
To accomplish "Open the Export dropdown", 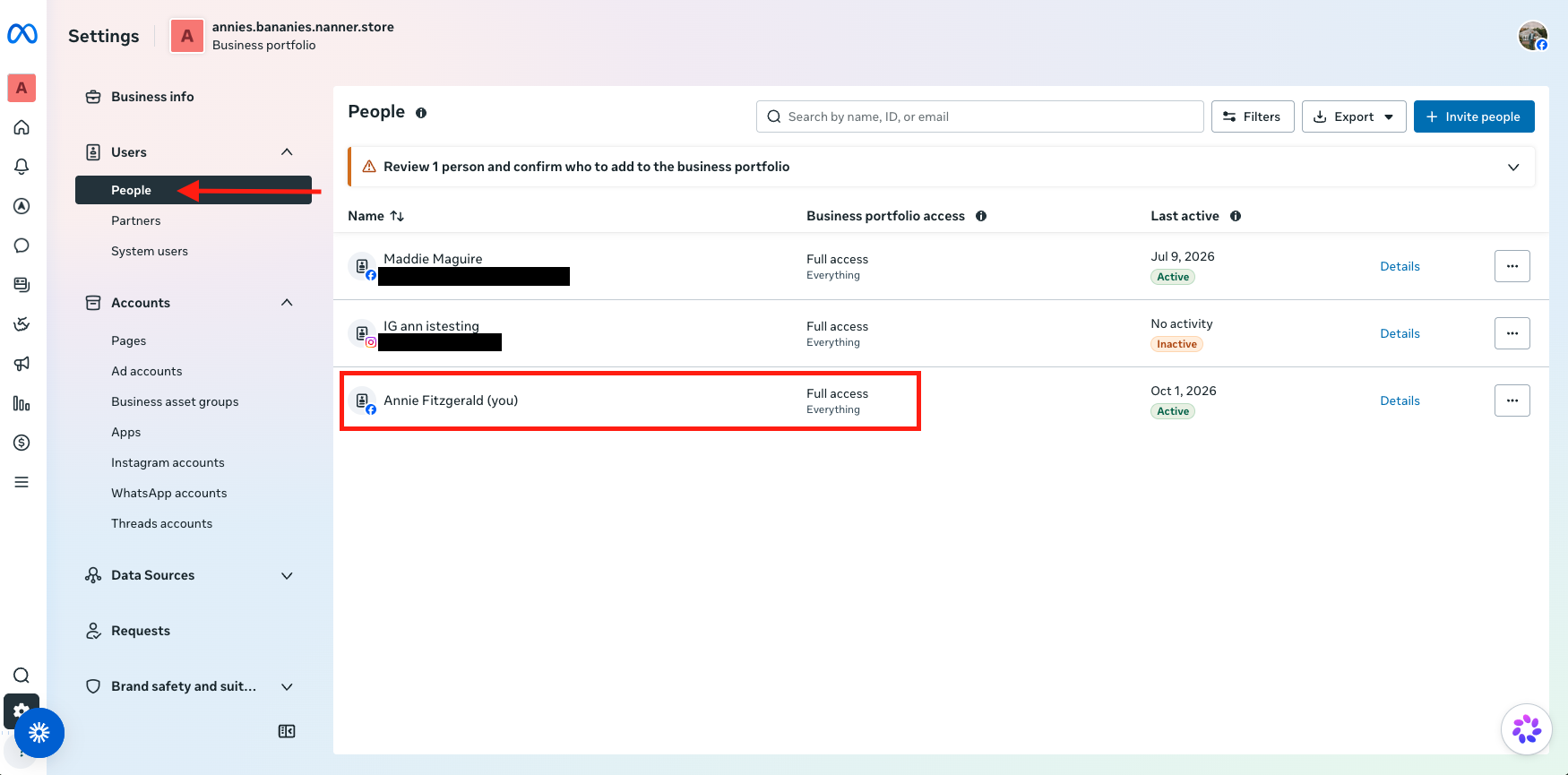I will pyautogui.click(x=1354, y=116).
